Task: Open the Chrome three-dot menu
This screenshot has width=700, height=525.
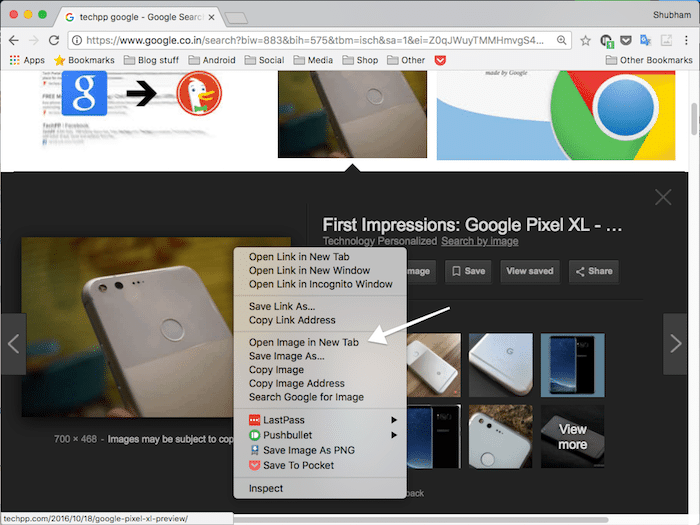Action: coord(686,41)
